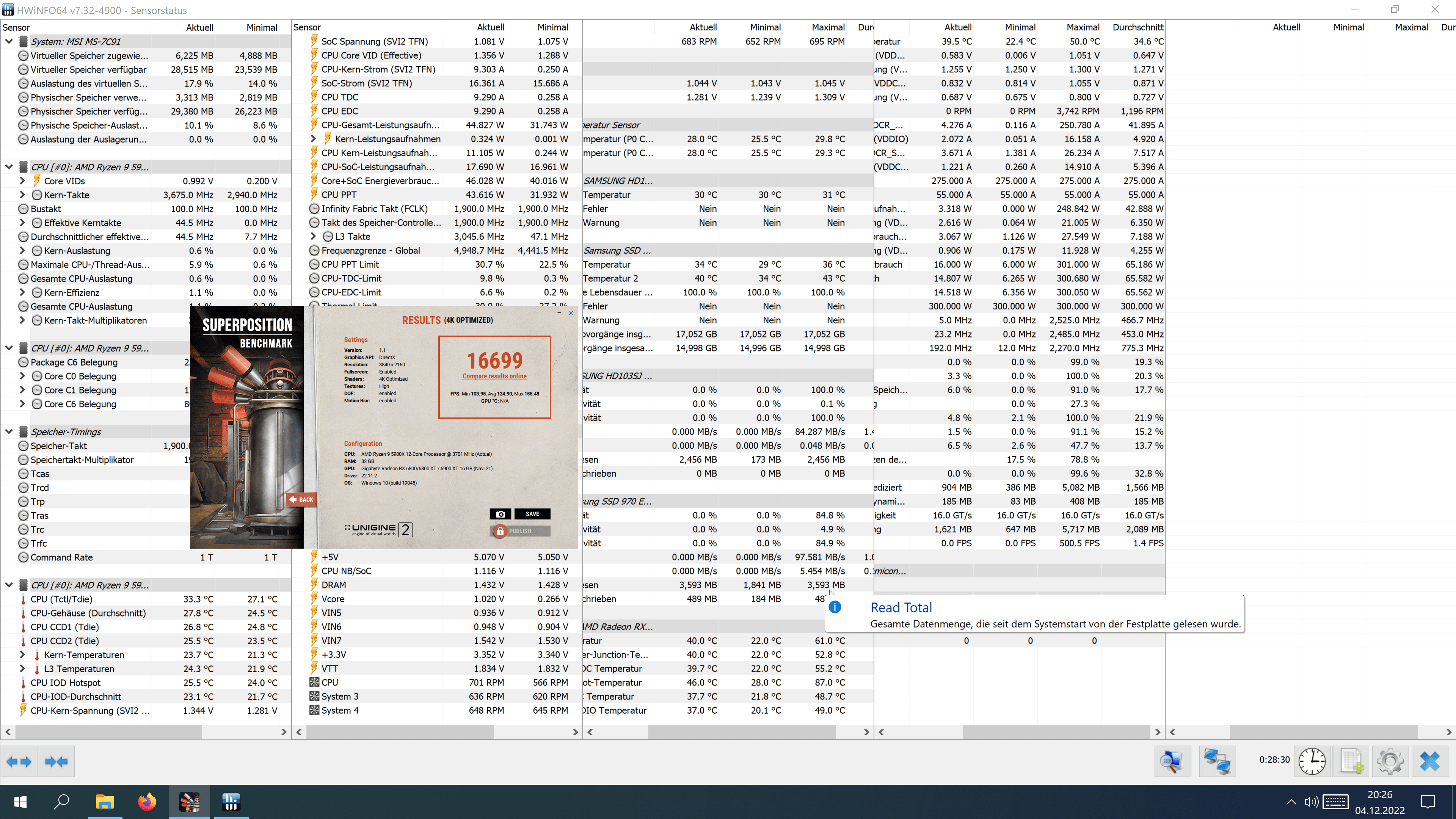The width and height of the screenshot is (1456, 819).
Task: Click the SAVE button in Superposition
Action: pyautogui.click(x=532, y=514)
